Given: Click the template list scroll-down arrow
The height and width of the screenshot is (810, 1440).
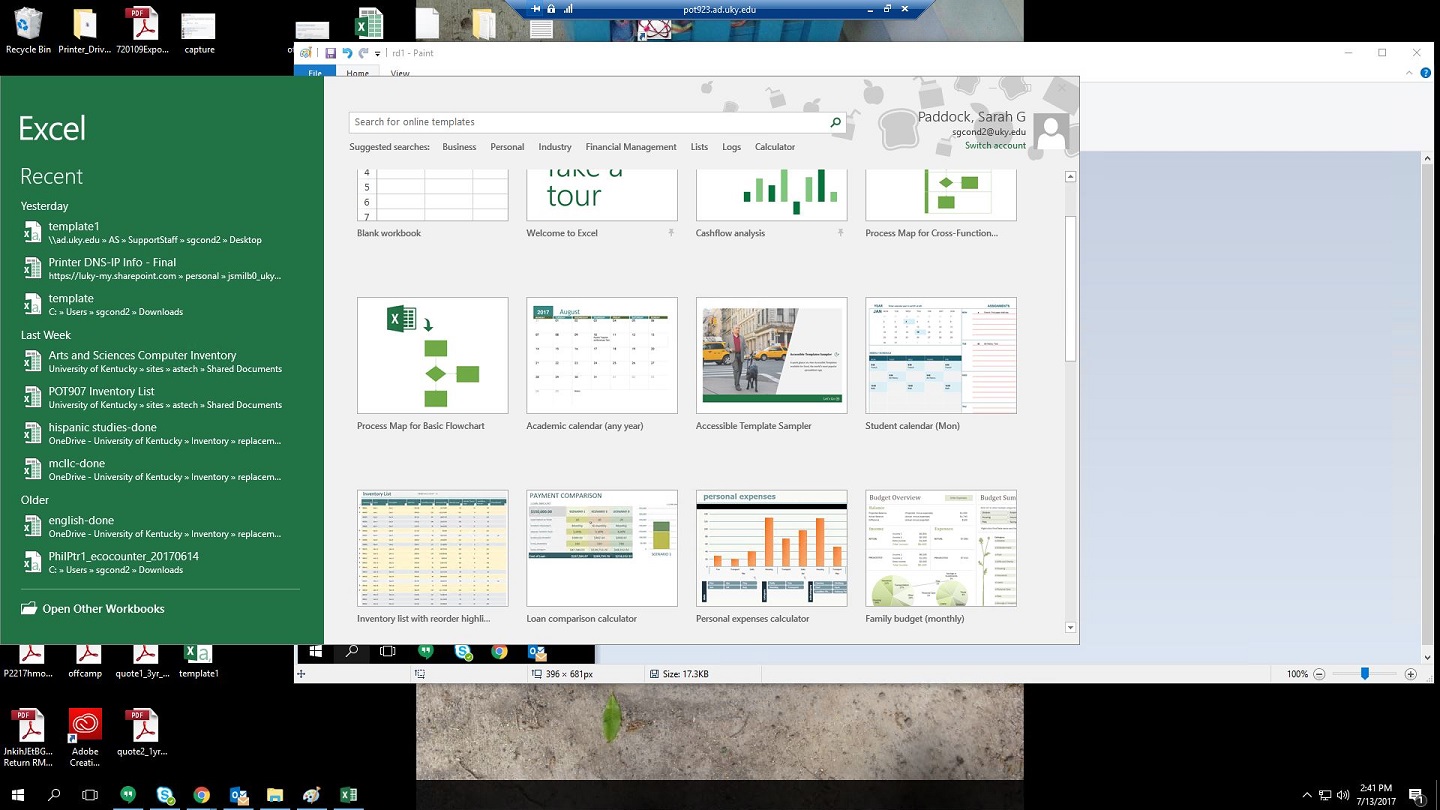Looking at the screenshot, I should (x=1070, y=628).
